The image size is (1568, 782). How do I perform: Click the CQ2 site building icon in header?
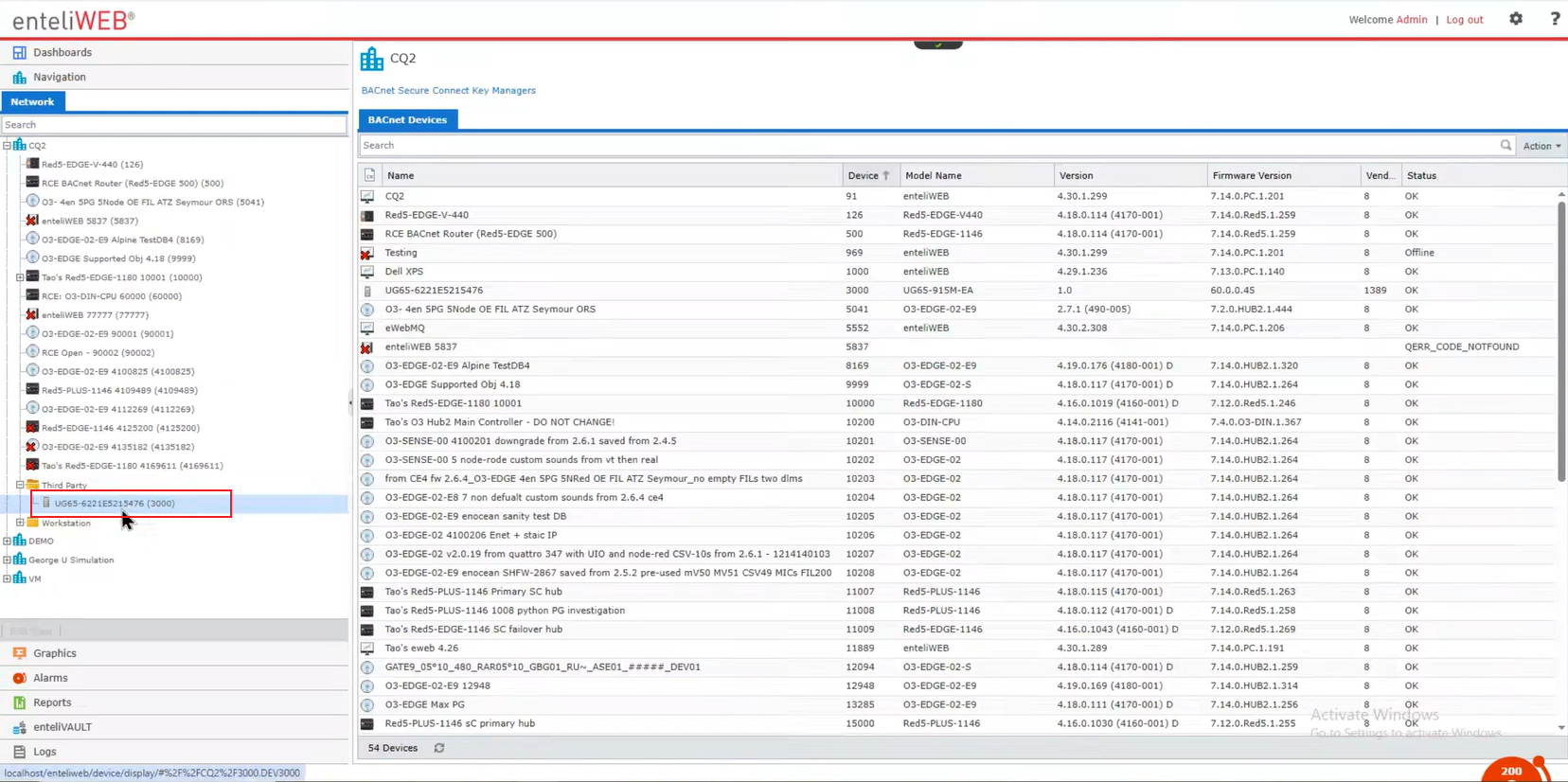tap(372, 59)
